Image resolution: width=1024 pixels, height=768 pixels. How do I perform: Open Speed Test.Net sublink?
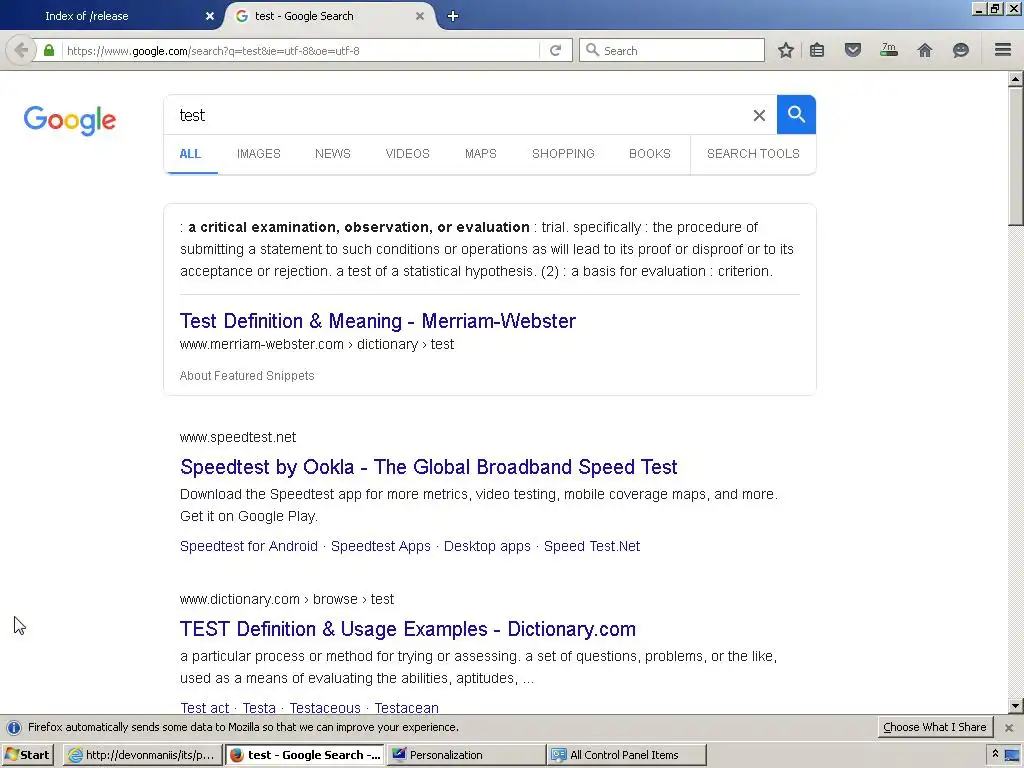592,546
